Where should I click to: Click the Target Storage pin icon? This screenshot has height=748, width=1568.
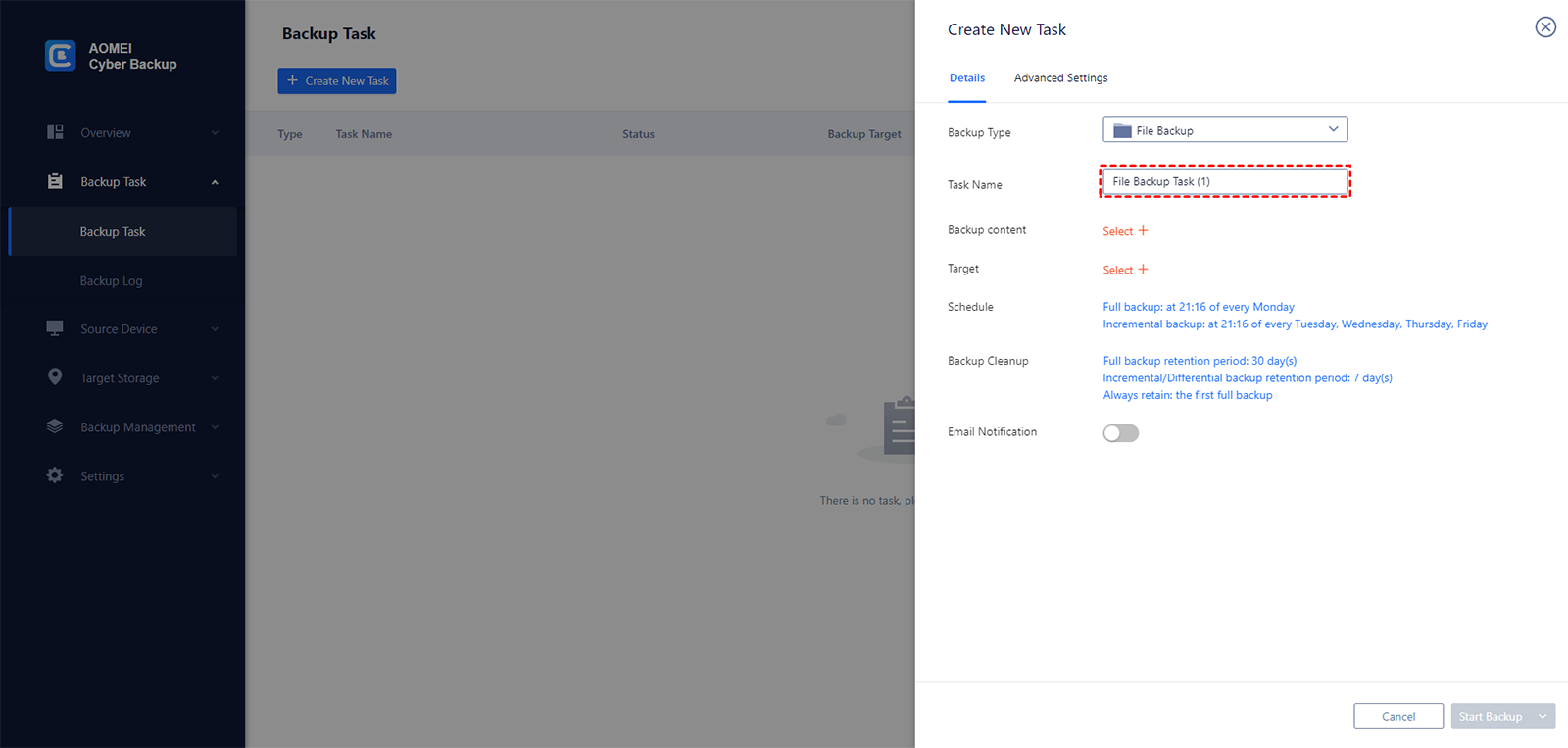pos(55,377)
